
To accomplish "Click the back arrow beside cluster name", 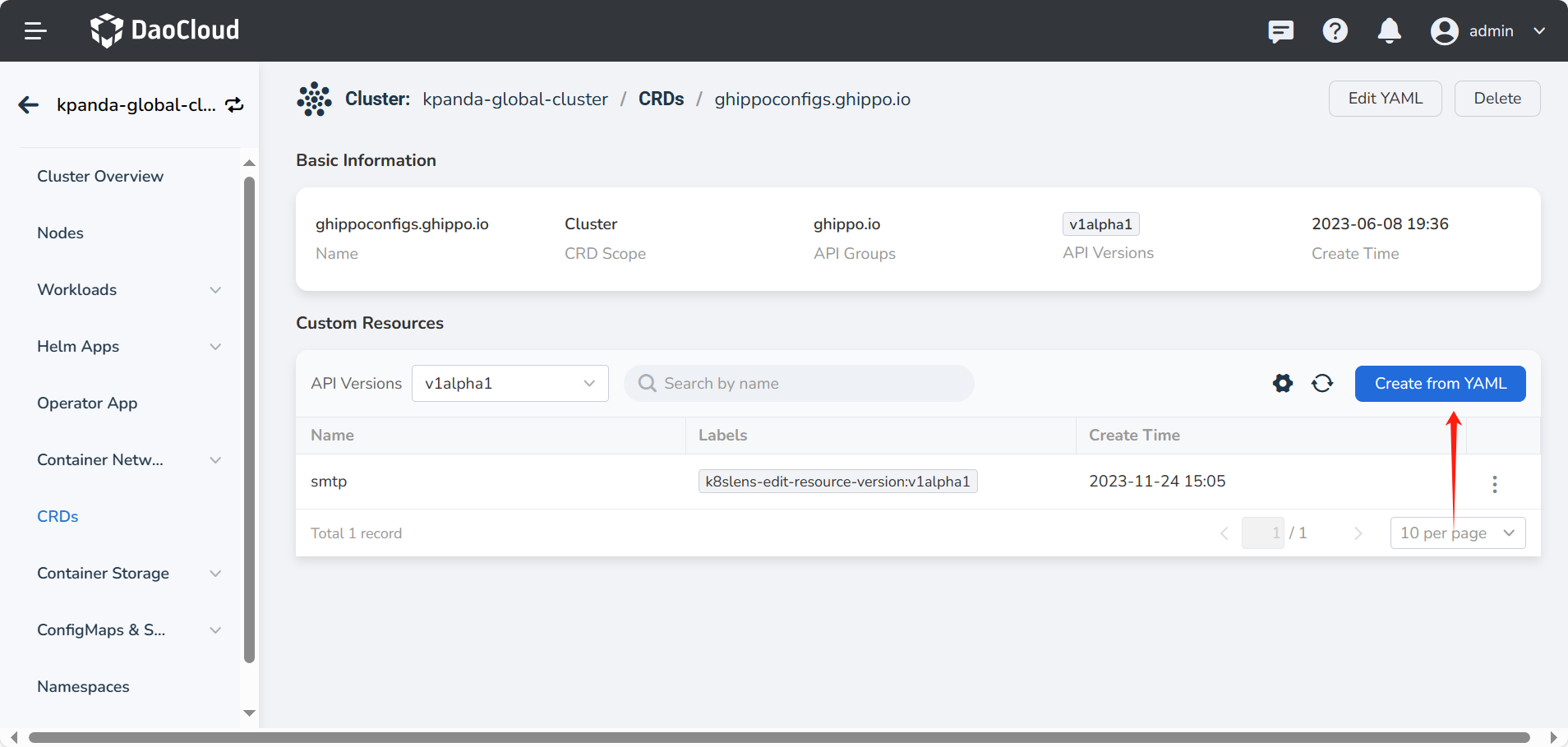I will 29,105.
